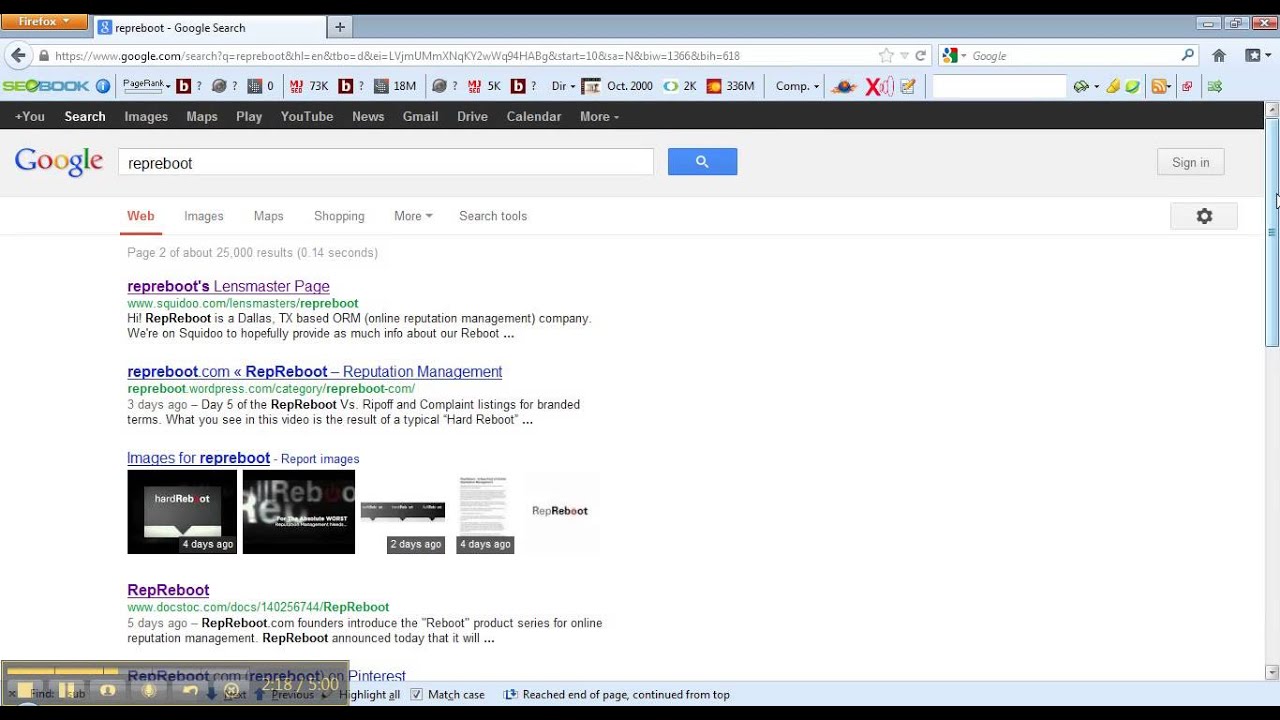Open Images for repreboot link

(198, 458)
